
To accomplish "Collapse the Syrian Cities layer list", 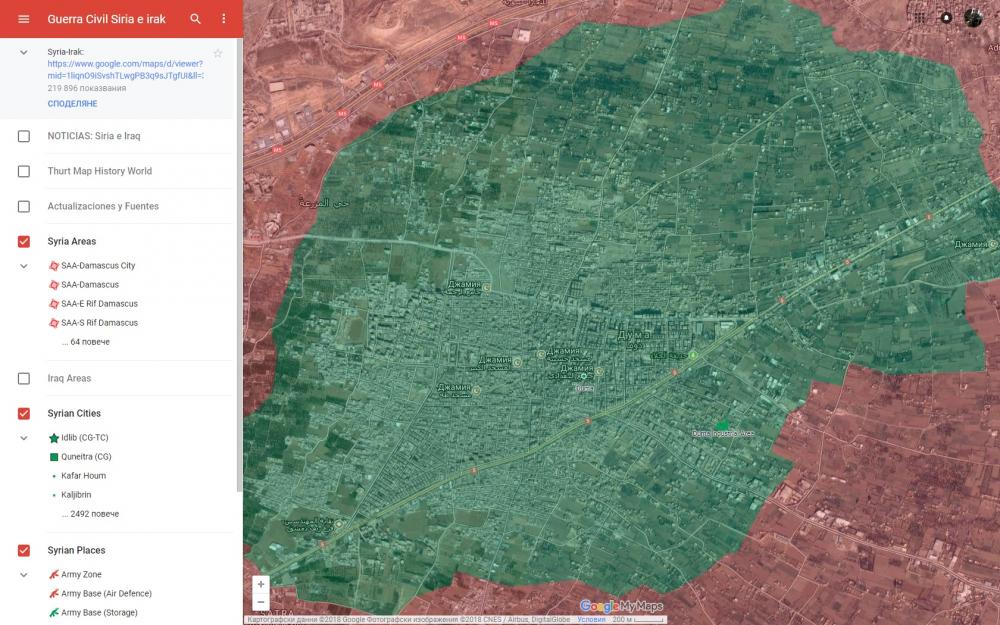I will [x=24, y=438].
